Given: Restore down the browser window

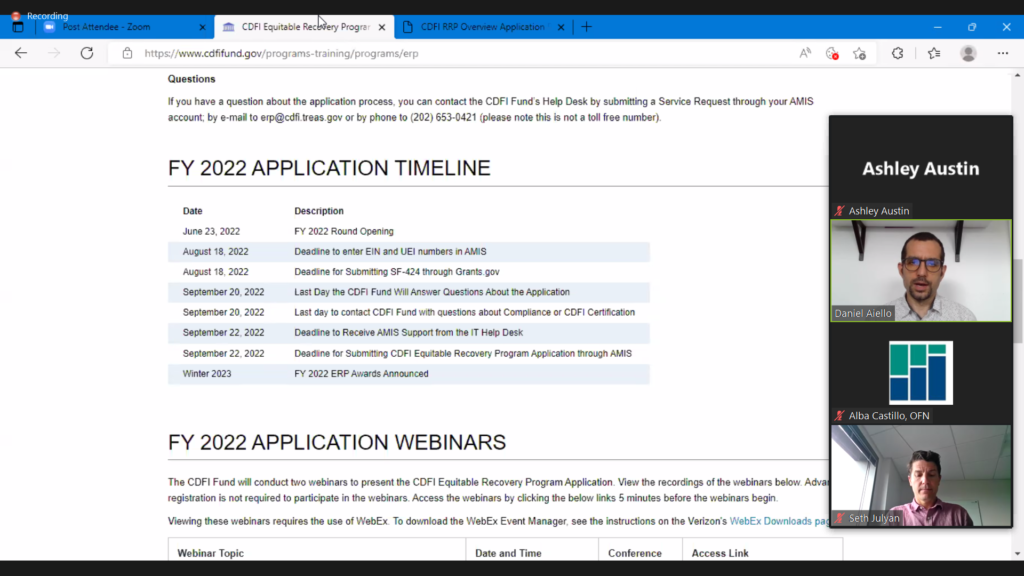Looking at the screenshot, I should (972, 27).
